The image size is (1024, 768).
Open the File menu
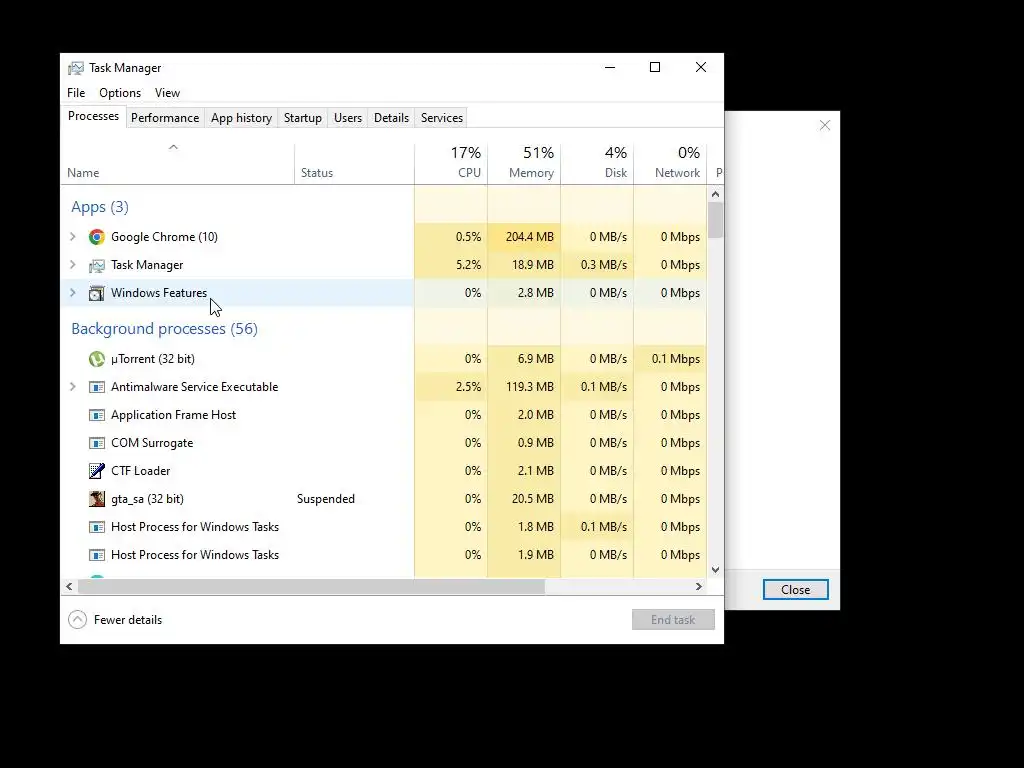click(x=76, y=93)
